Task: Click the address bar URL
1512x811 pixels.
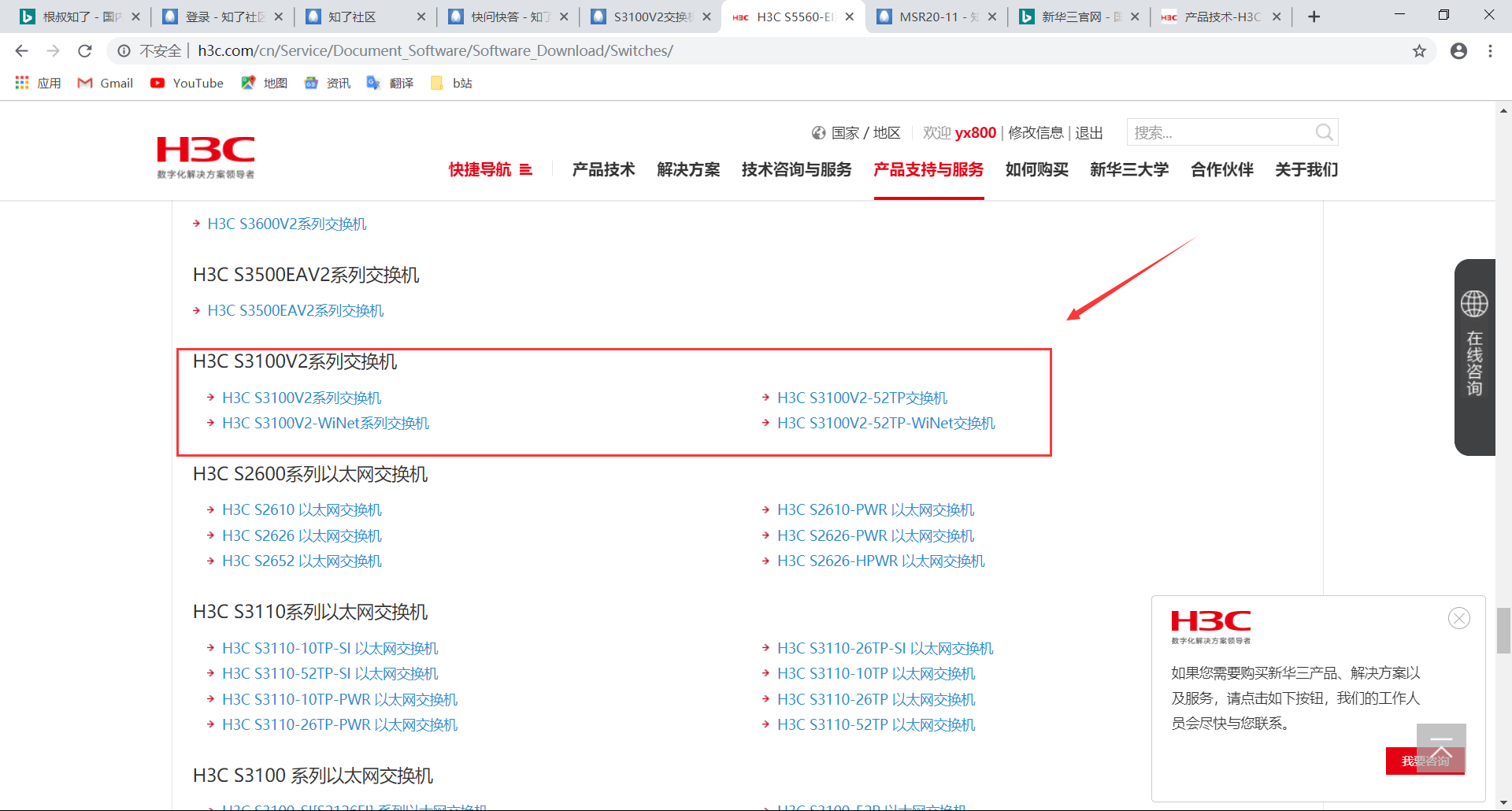Action: click(435, 51)
